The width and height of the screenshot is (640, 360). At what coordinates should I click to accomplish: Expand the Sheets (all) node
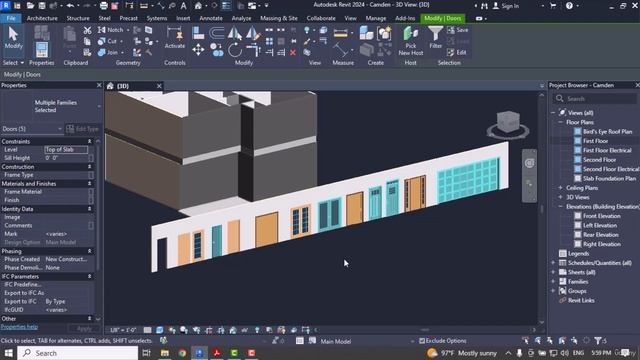(553, 272)
